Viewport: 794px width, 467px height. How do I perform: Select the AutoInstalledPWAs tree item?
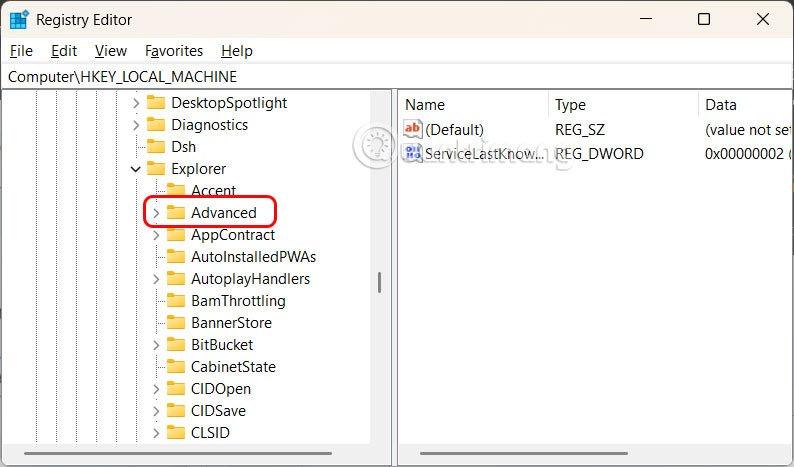pos(253,257)
